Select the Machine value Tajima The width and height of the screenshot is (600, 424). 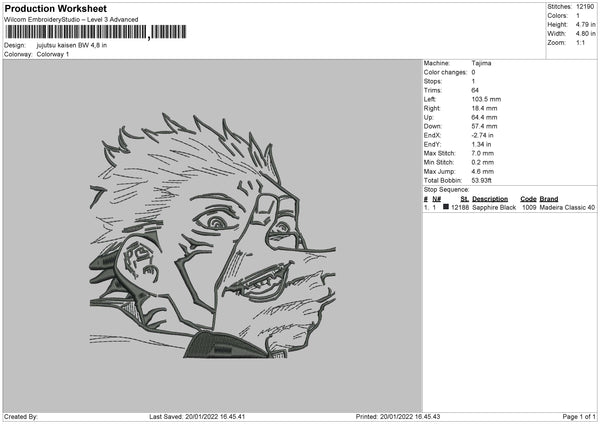pyautogui.click(x=481, y=63)
